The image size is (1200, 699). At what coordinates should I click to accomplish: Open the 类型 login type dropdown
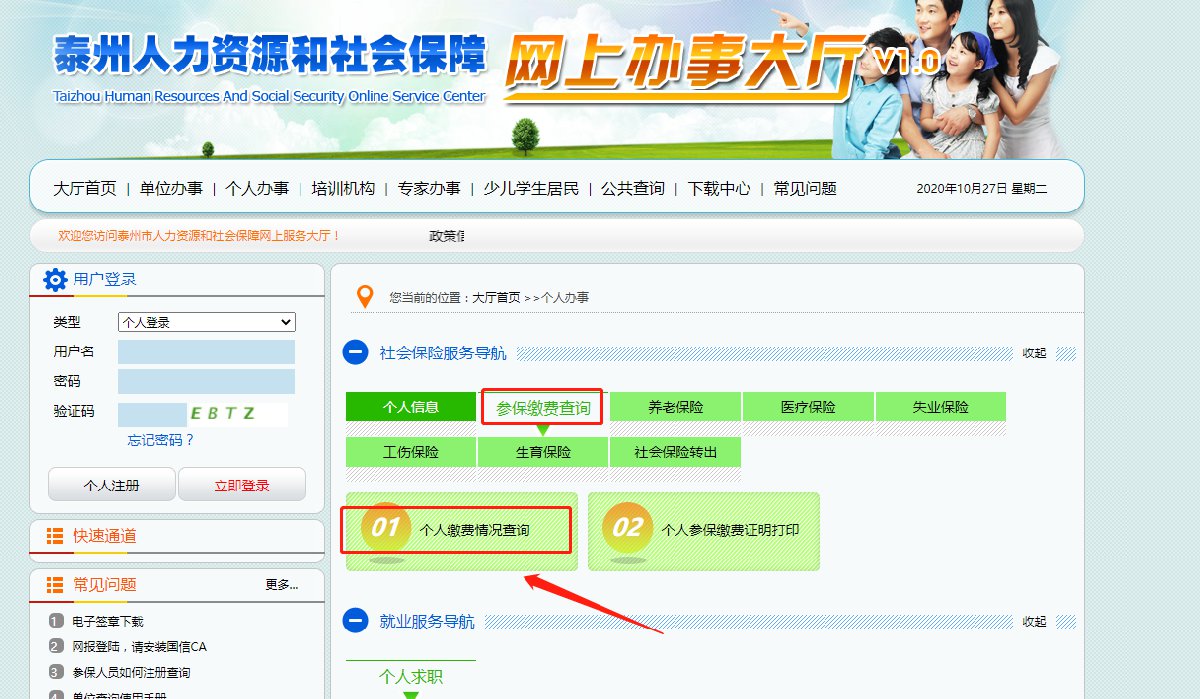tap(206, 322)
